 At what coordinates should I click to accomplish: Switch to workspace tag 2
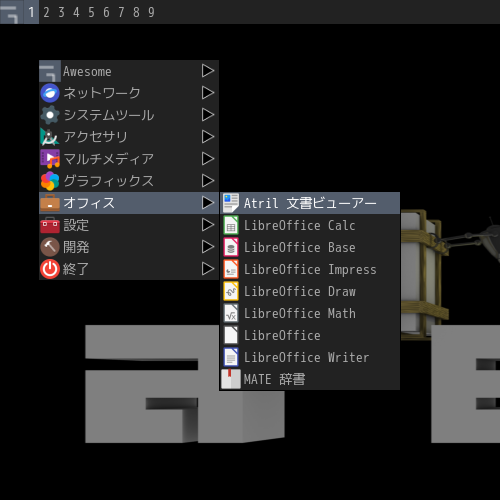pyautogui.click(x=46, y=12)
